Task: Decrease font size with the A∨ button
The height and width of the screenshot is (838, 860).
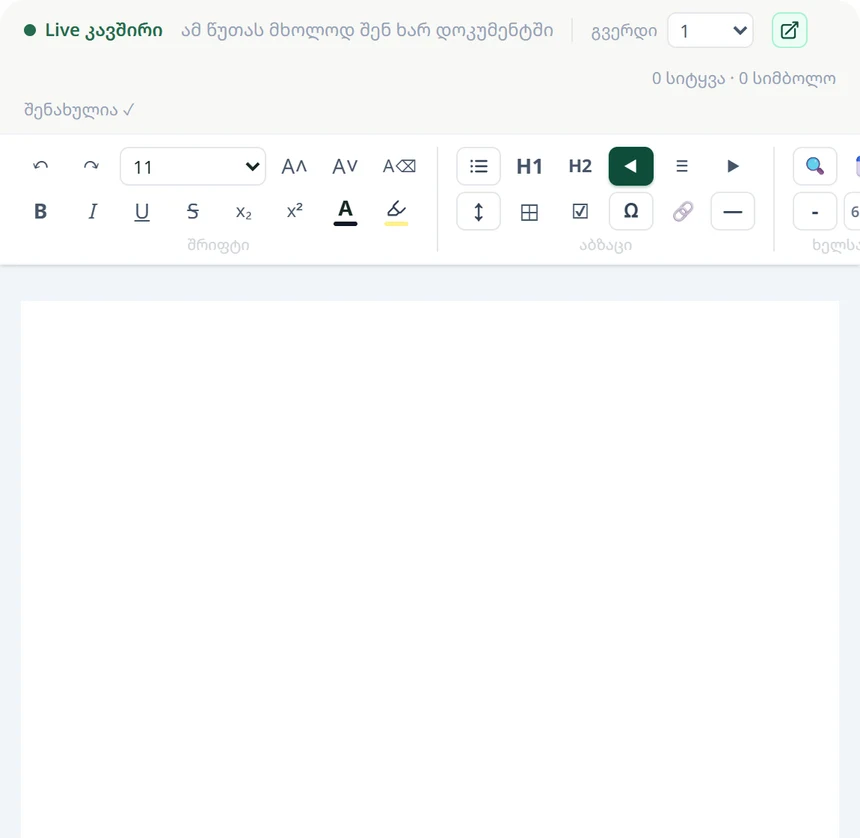Action: [x=345, y=166]
